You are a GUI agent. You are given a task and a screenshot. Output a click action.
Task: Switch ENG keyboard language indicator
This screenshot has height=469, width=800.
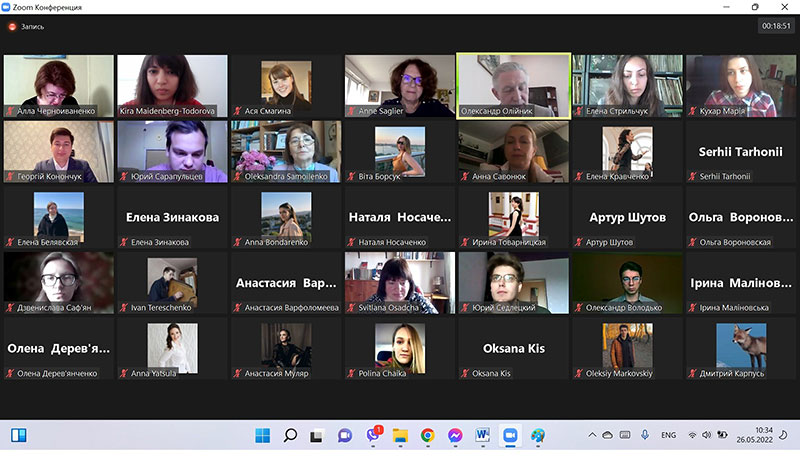(668, 435)
